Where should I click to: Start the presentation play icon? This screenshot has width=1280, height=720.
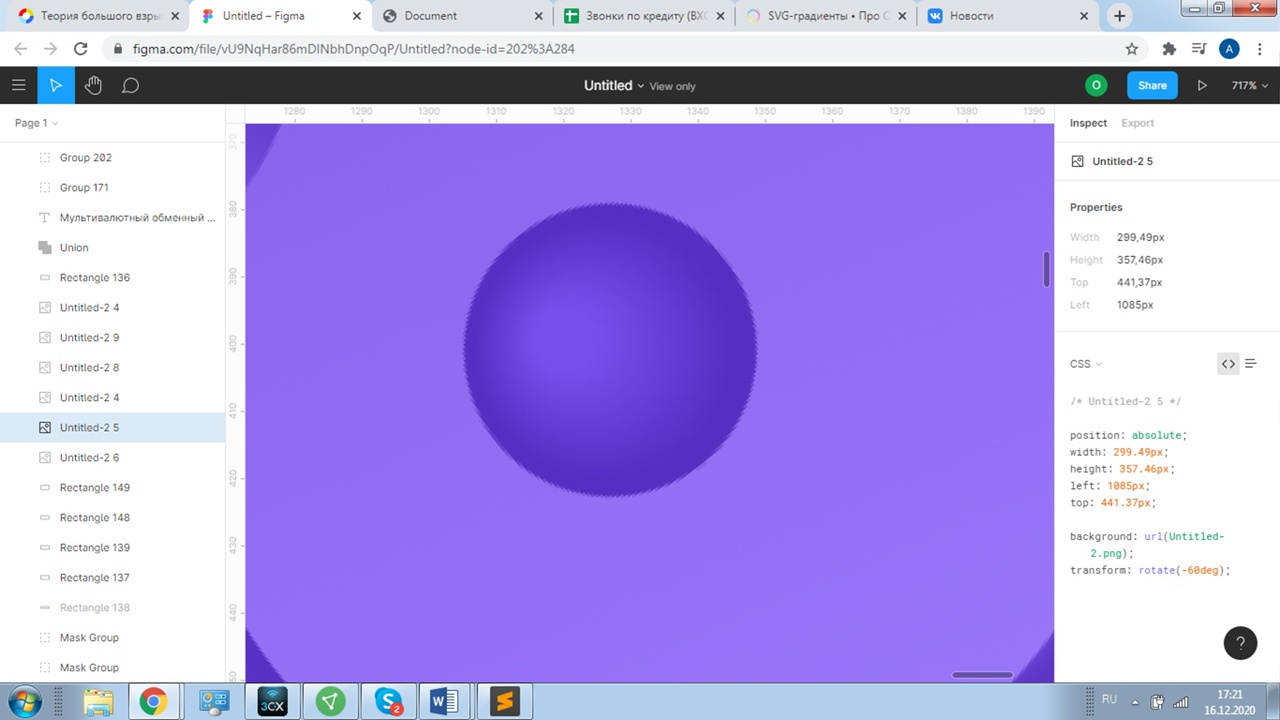(x=1202, y=86)
